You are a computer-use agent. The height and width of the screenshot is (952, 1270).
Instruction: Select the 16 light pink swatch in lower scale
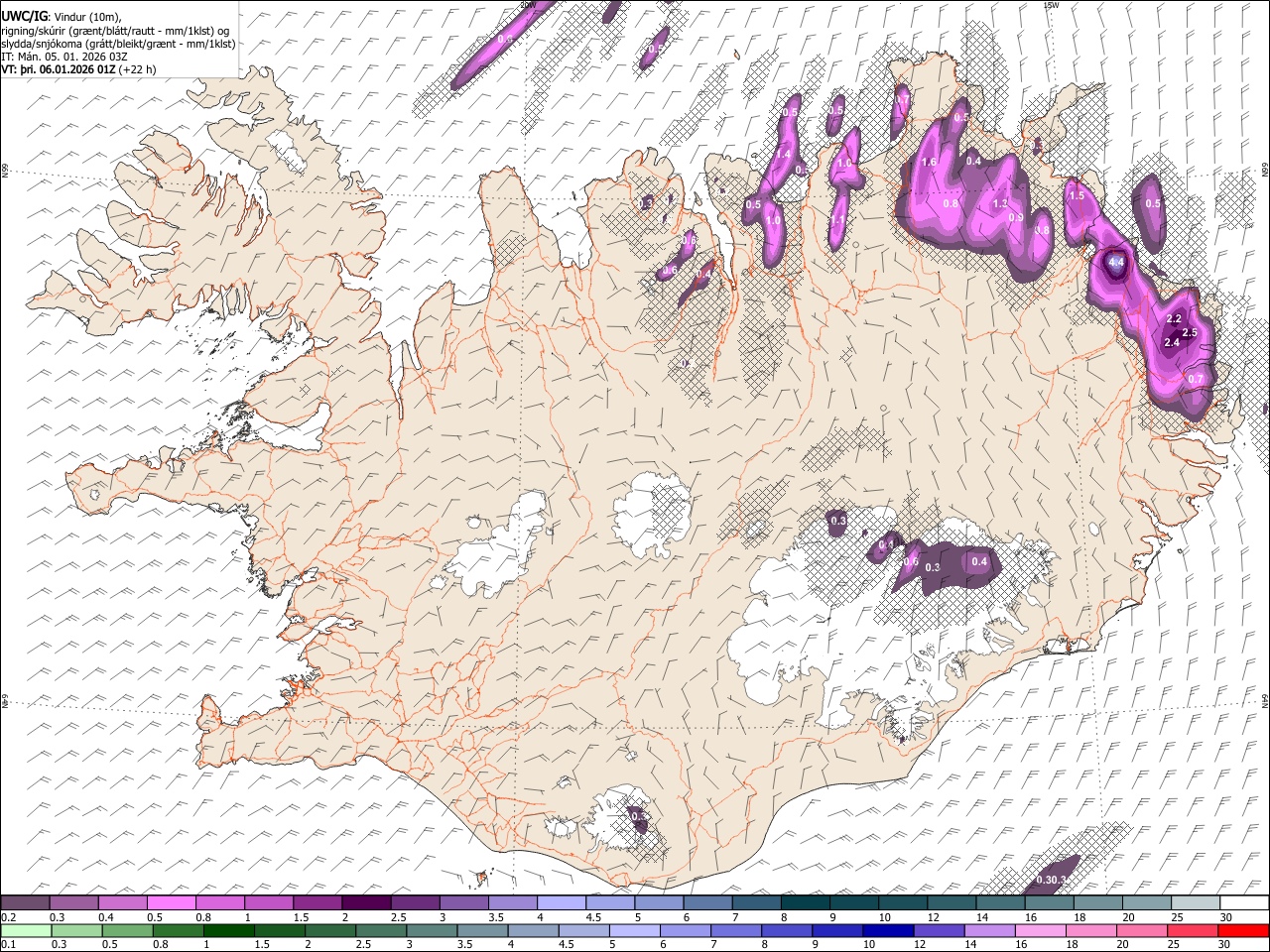[1040, 930]
